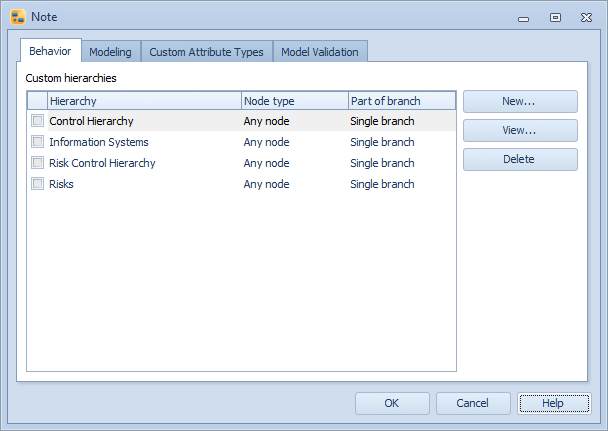Check the Risk Control Hierarchy checkbox

click(x=37, y=163)
